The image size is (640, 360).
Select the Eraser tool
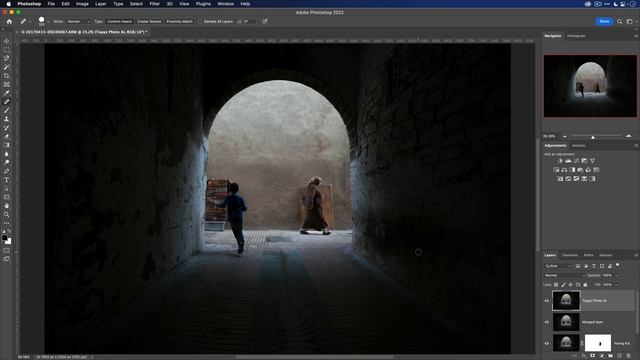(x=7, y=136)
